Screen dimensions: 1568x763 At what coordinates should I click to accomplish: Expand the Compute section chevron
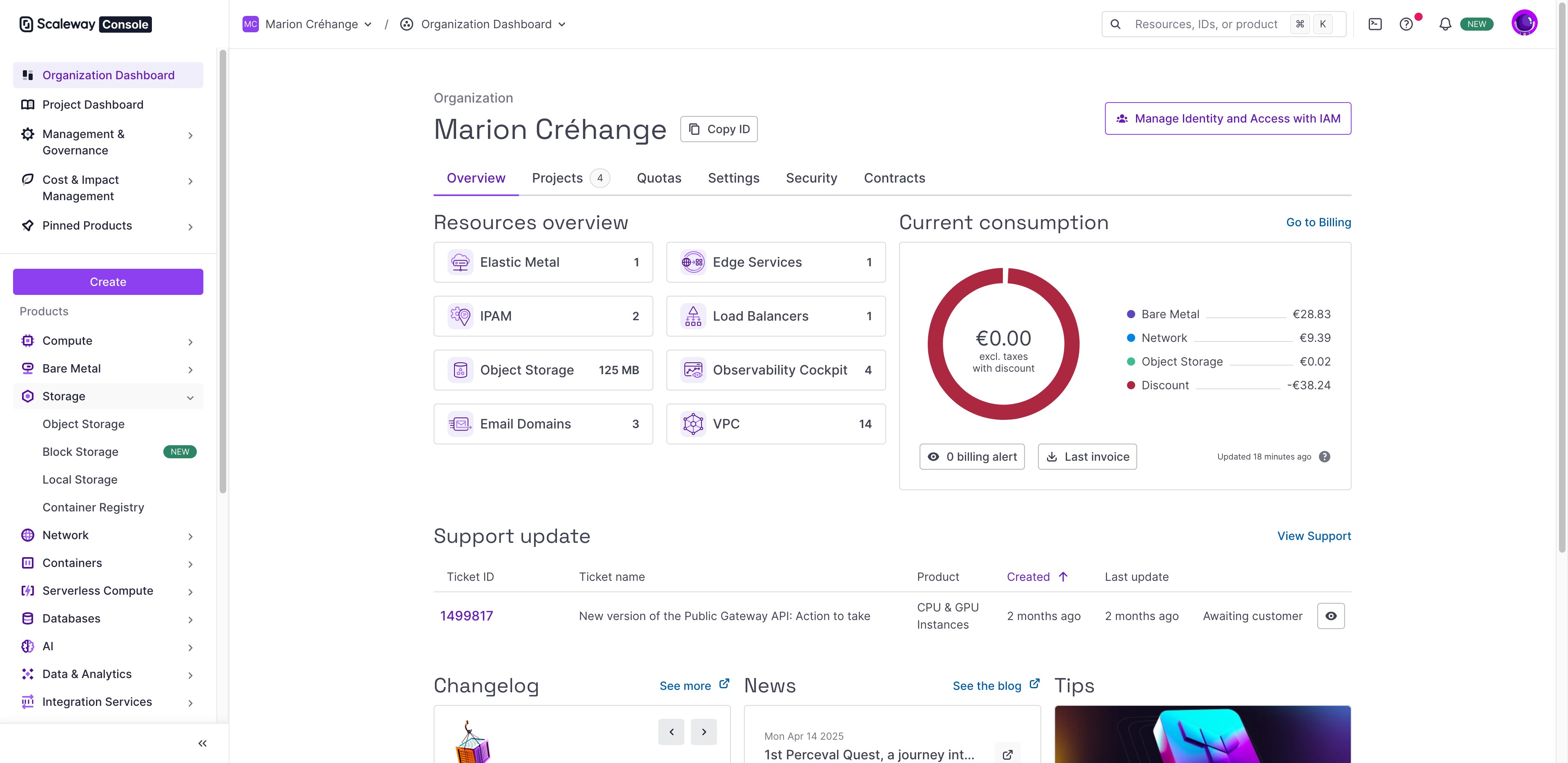[191, 342]
